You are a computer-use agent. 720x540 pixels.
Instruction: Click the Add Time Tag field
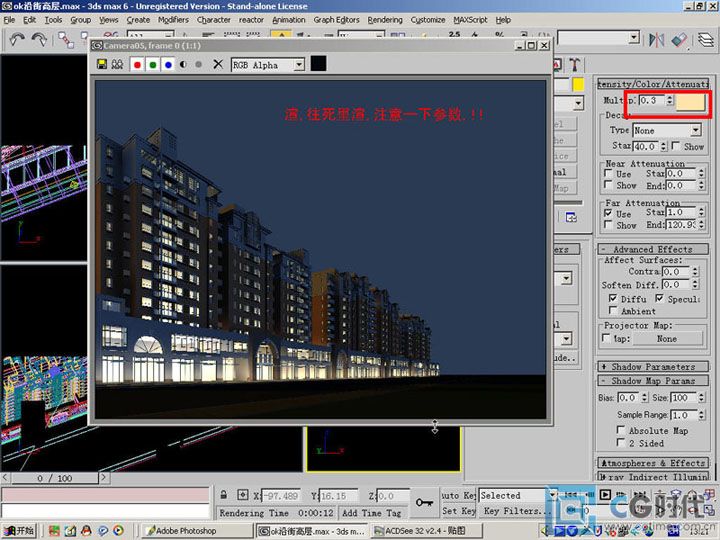(x=371, y=512)
